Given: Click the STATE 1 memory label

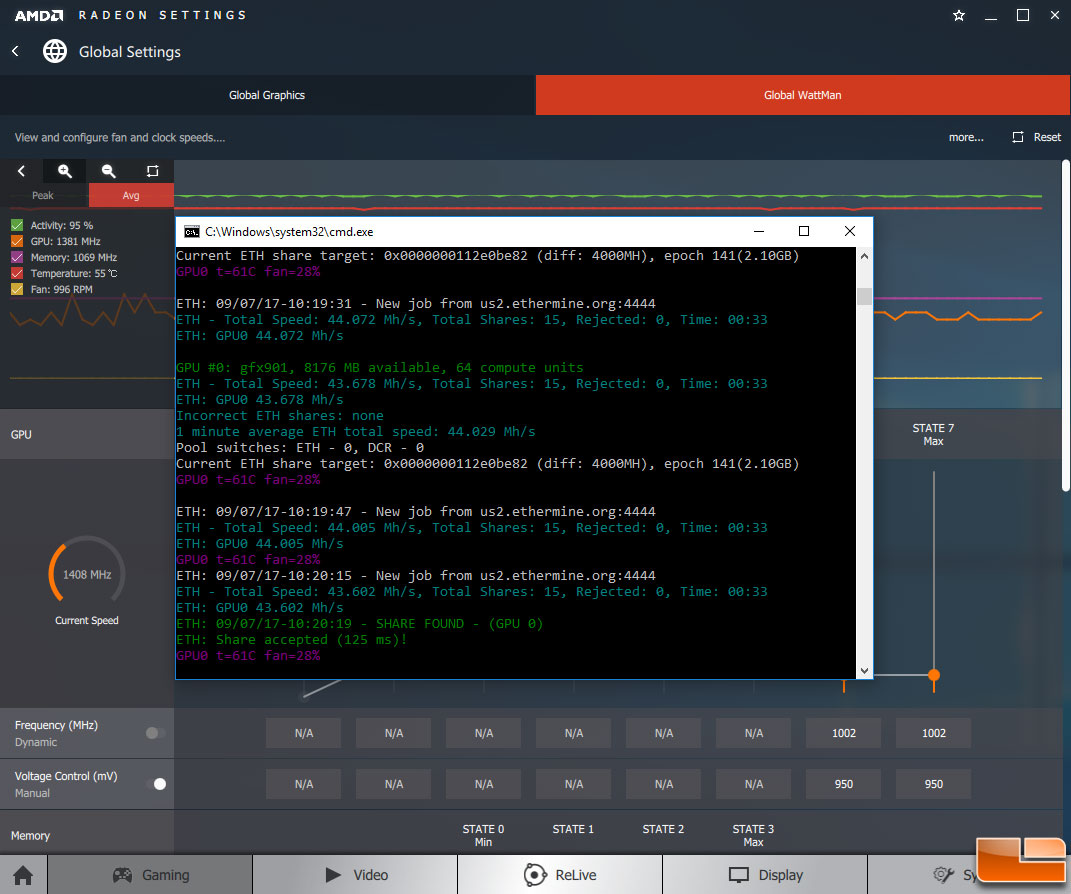Looking at the screenshot, I should tap(573, 829).
